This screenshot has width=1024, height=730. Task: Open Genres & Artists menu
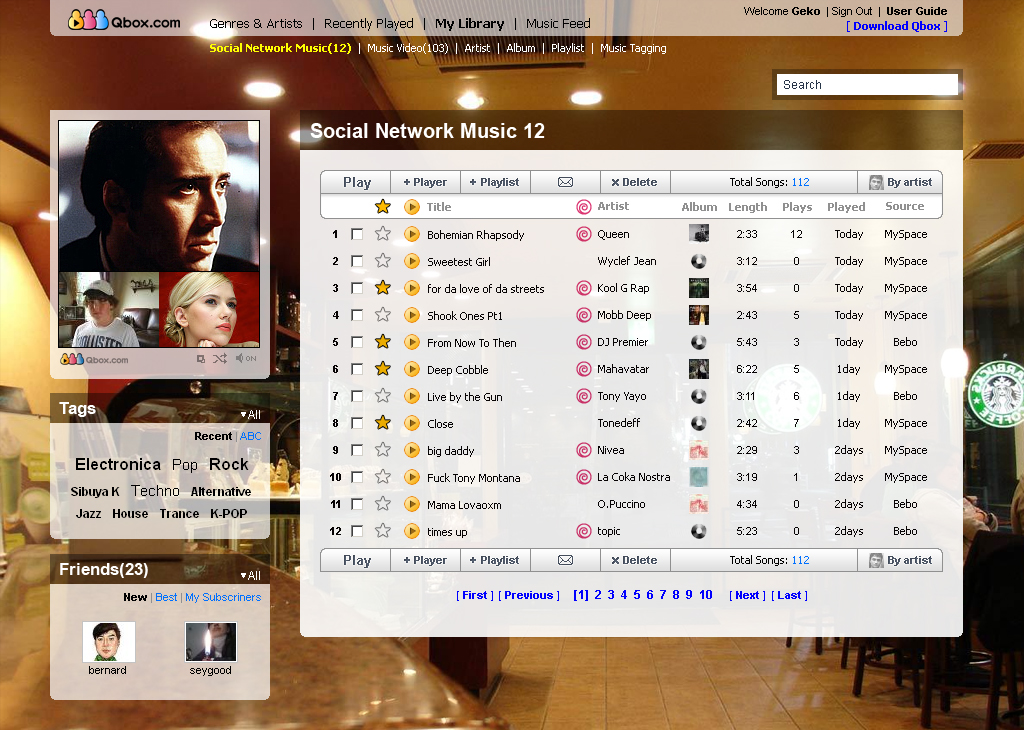point(256,24)
